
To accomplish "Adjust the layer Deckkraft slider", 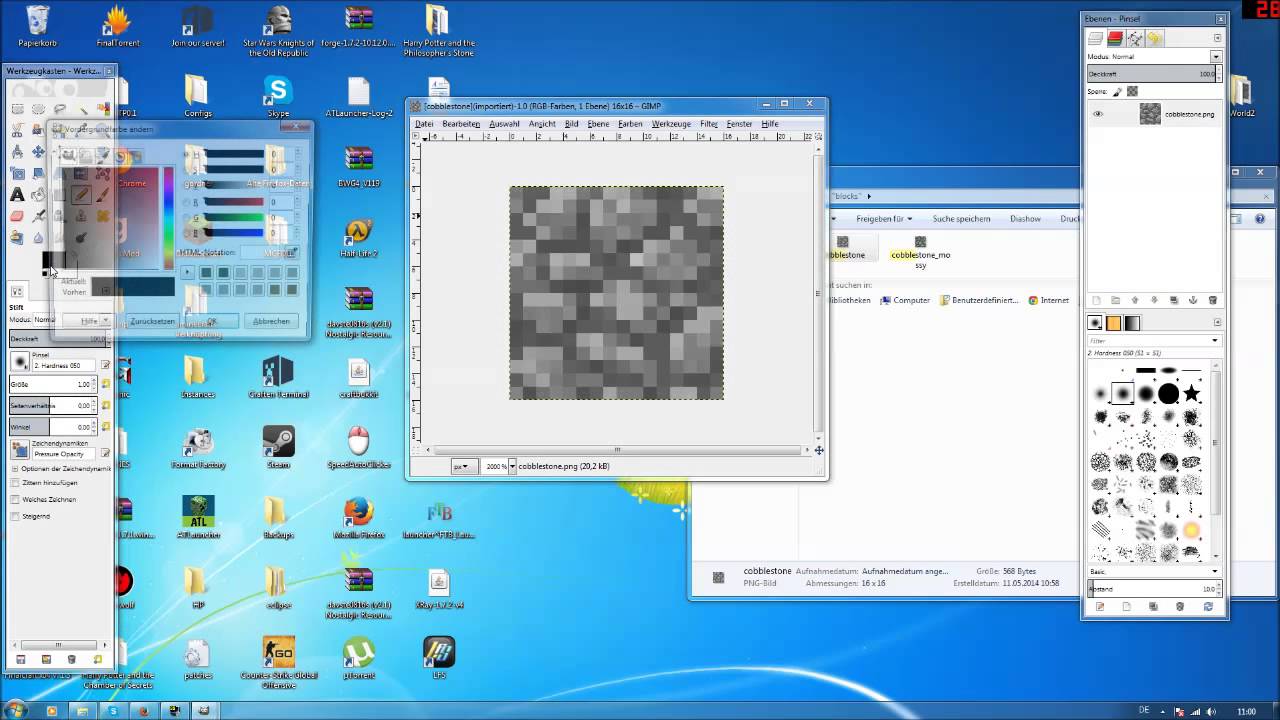I will click(1151, 74).
